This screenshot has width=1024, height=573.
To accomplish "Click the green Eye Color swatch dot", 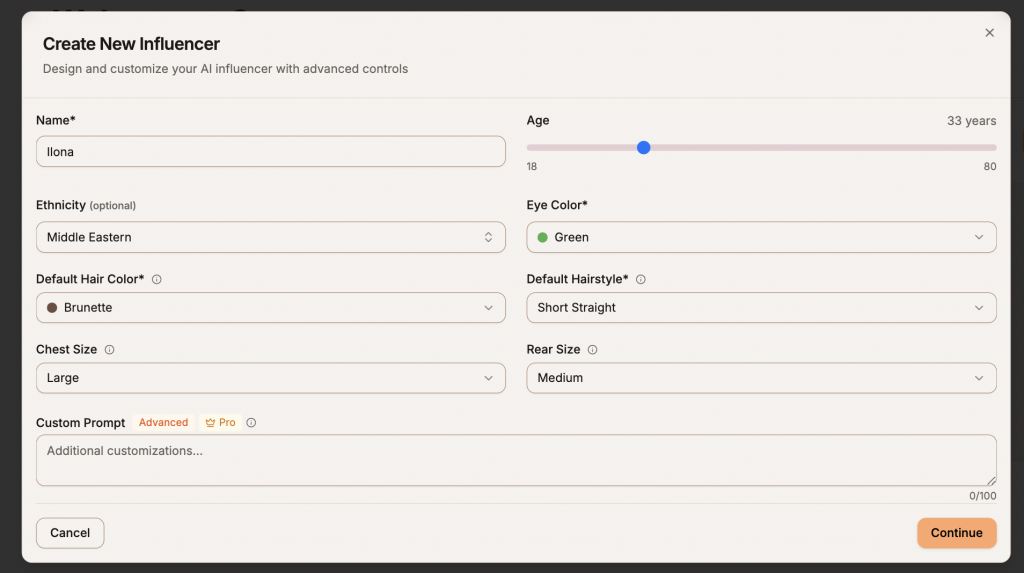I will pyautogui.click(x=543, y=238).
